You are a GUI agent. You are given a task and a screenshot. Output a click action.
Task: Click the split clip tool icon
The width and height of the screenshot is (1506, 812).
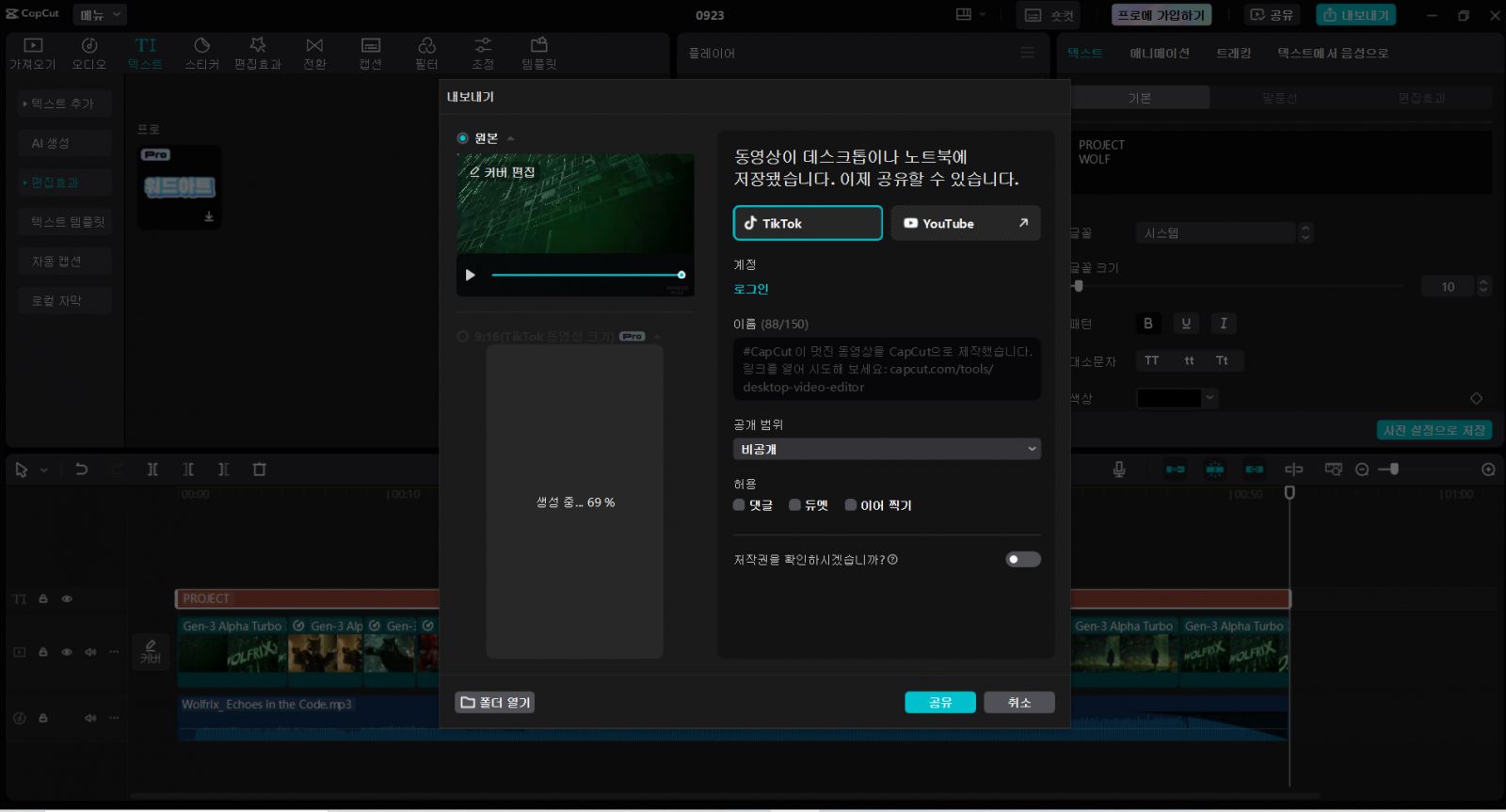(x=152, y=470)
